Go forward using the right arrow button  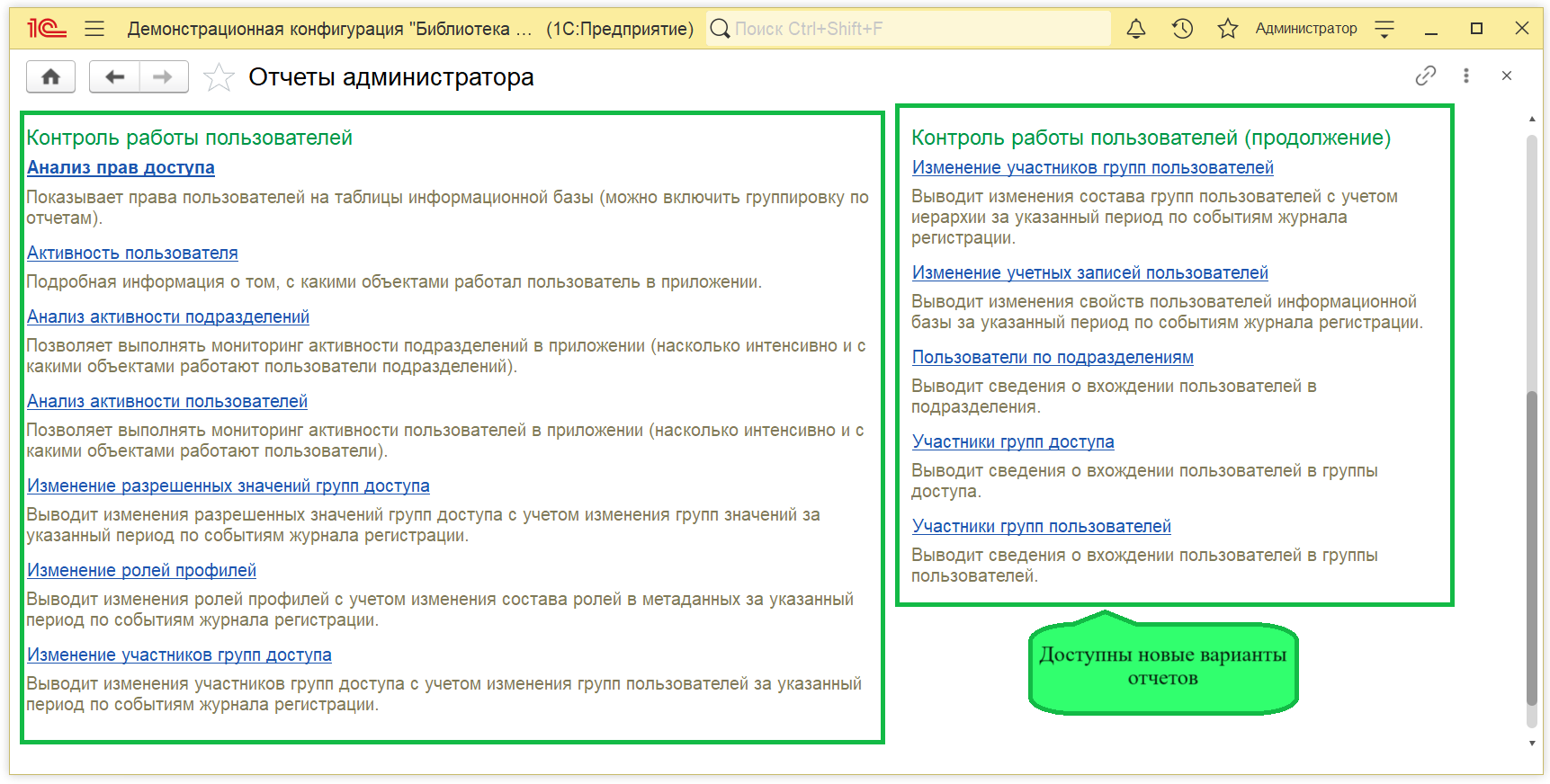(x=163, y=77)
